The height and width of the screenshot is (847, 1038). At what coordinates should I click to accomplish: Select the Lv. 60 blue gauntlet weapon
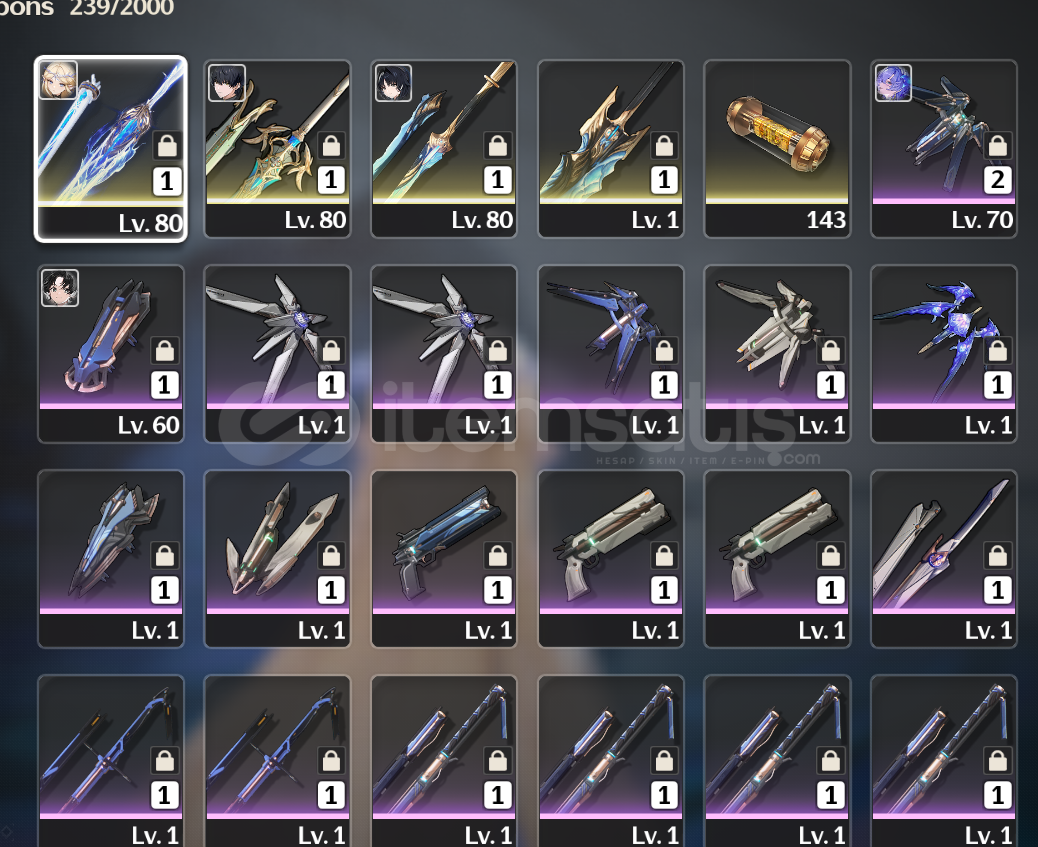tap(111, 354)
